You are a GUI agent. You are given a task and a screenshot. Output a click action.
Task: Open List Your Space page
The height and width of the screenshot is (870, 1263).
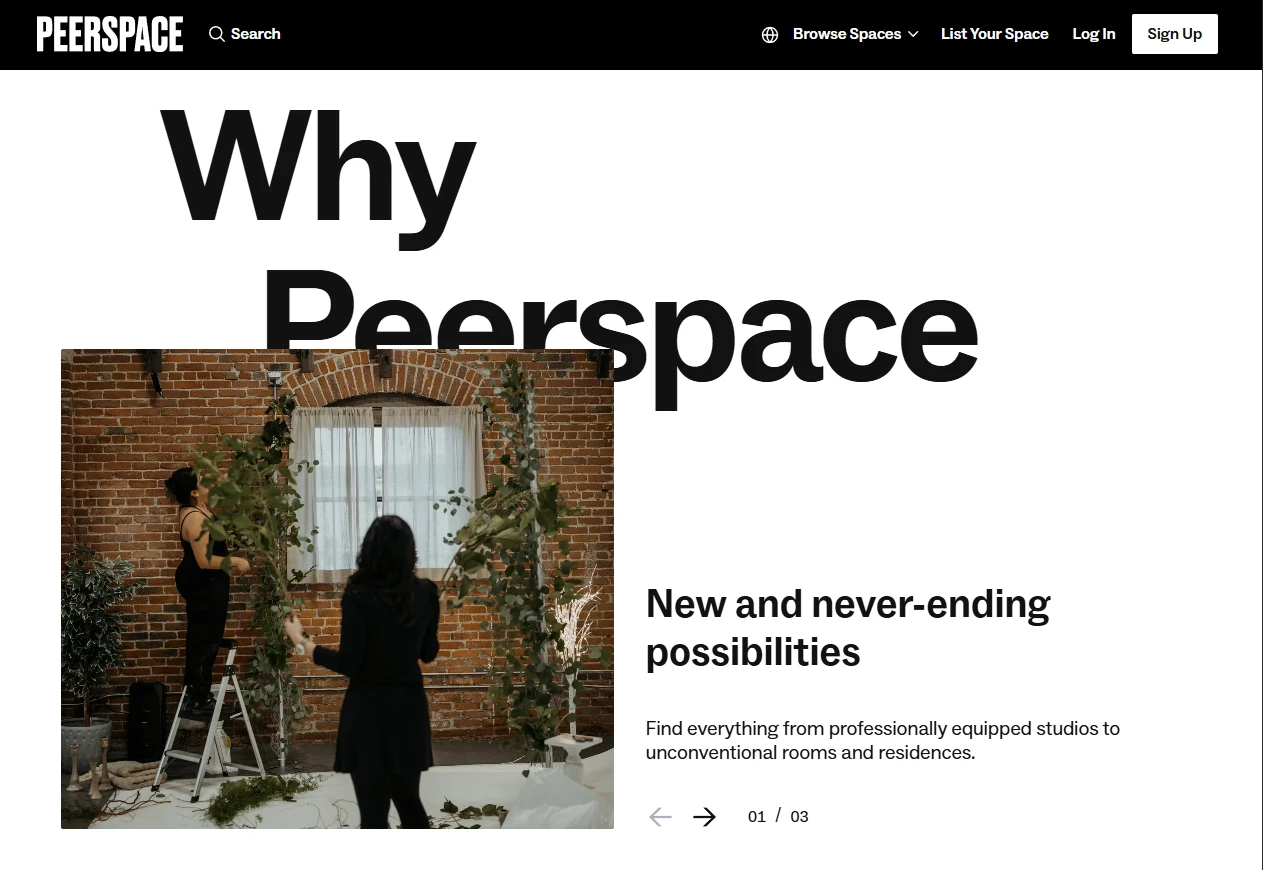click(x=995, y=34)
